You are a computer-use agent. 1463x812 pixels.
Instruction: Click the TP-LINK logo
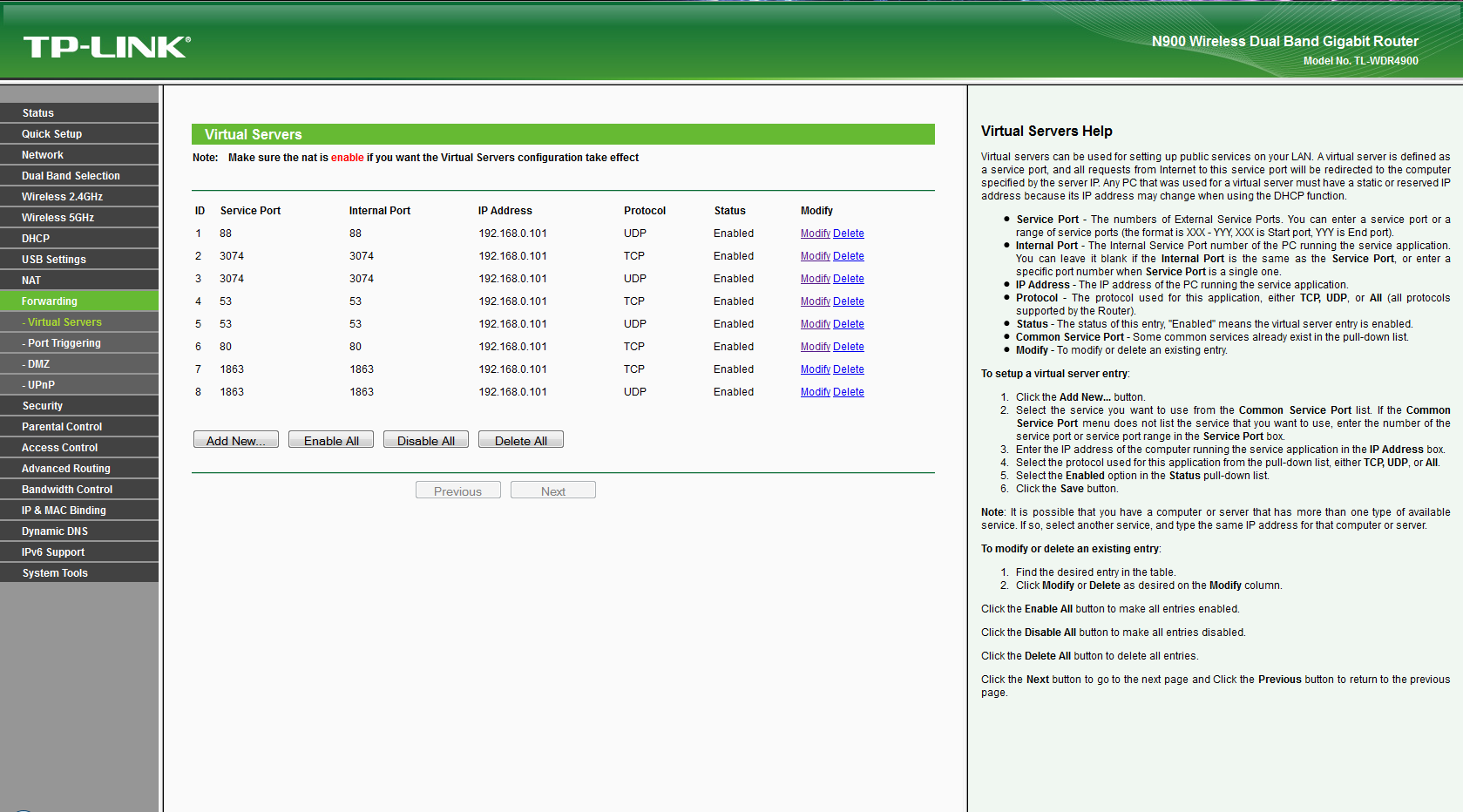pos(106,47)
